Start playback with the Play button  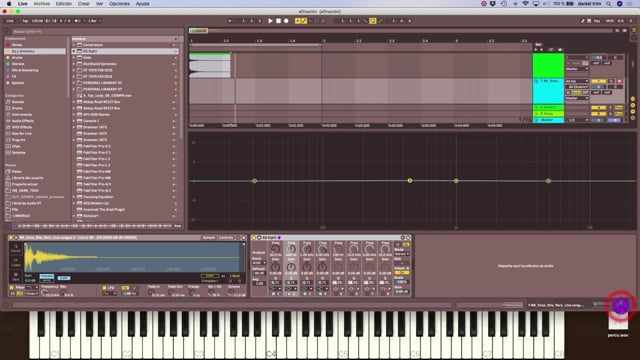270,21
